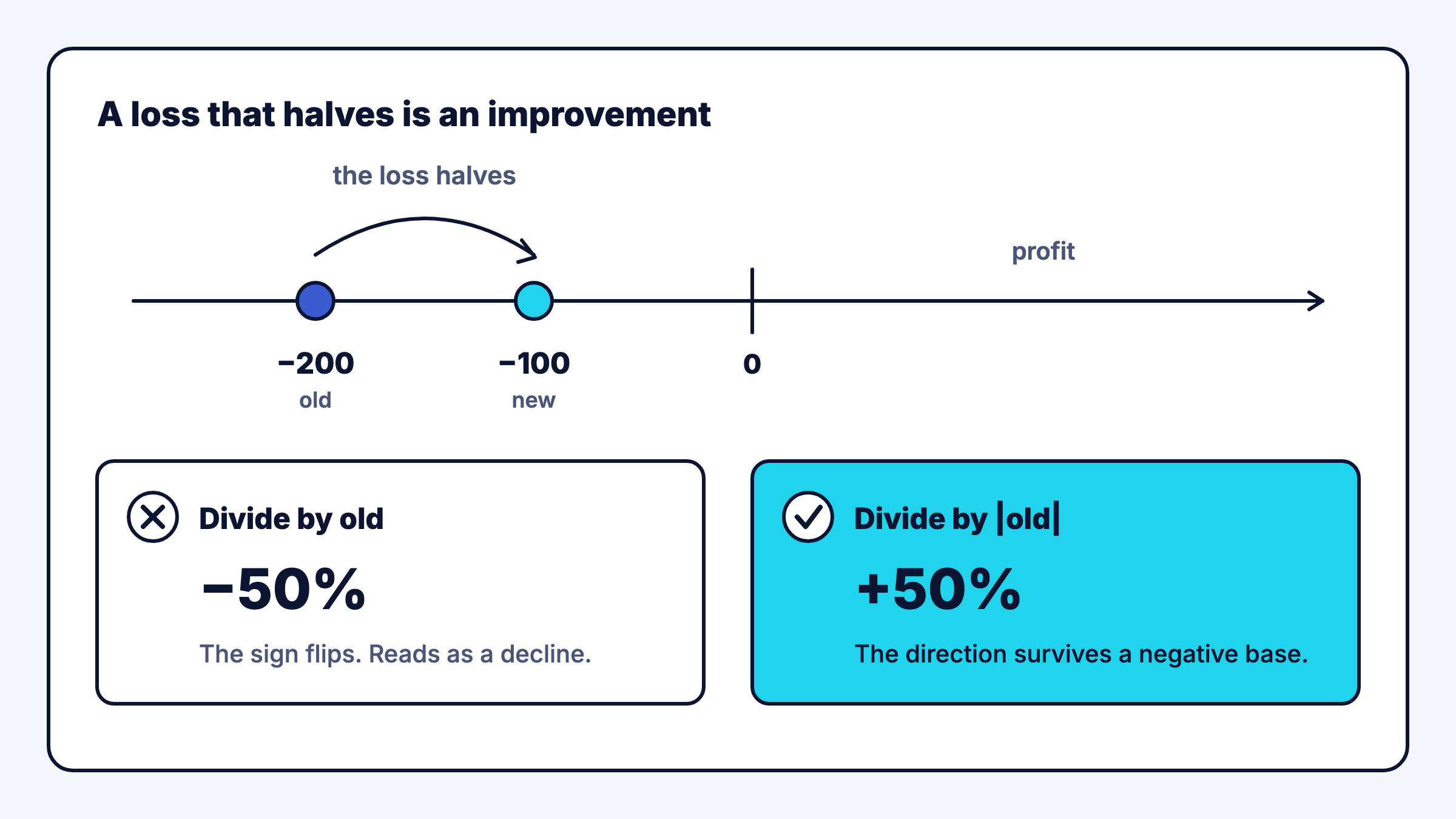Click the "Divide by |old|" heading
The width and height of the screenshot is (1456, 819).
point(957,519)
